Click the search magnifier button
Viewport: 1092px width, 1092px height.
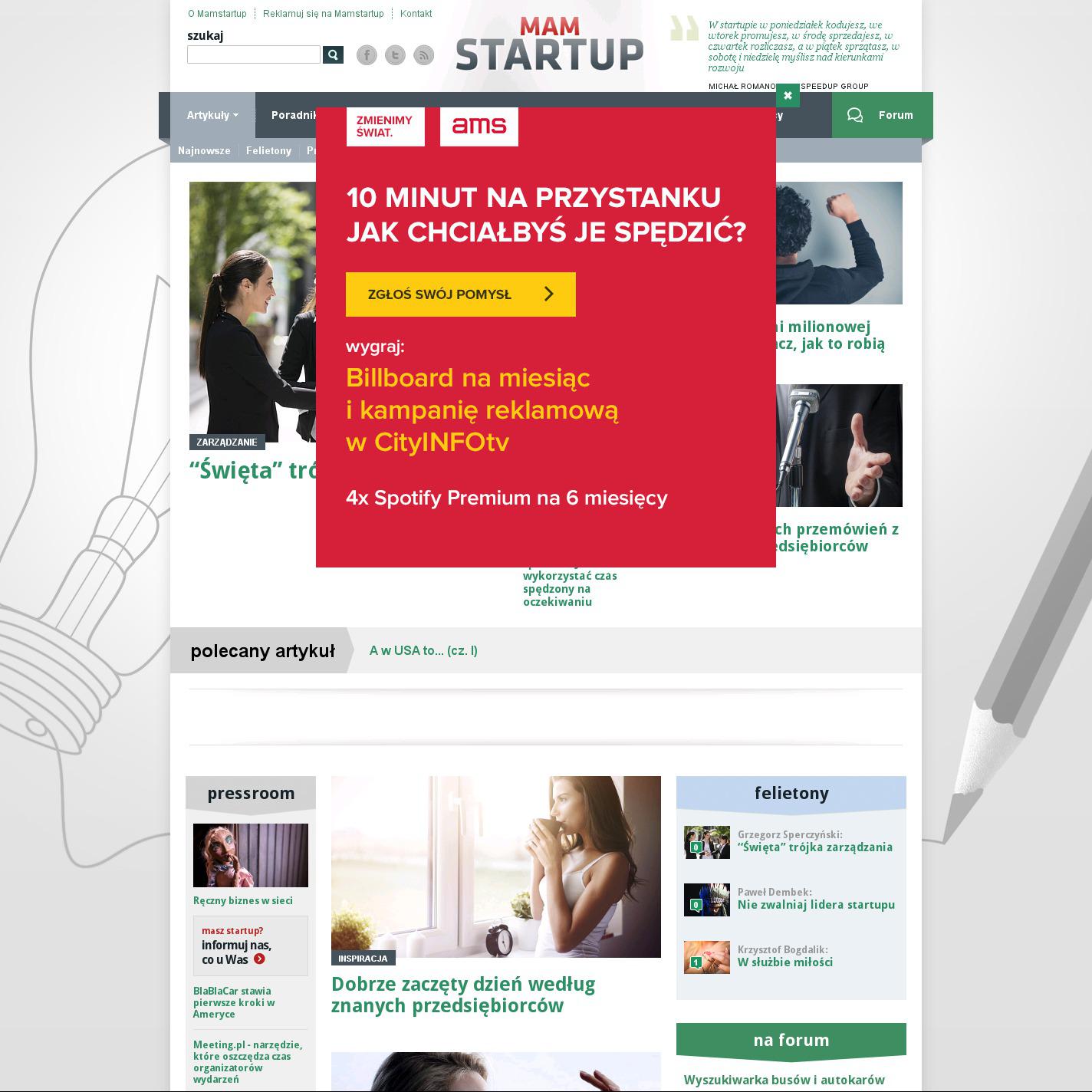[333, 54]
